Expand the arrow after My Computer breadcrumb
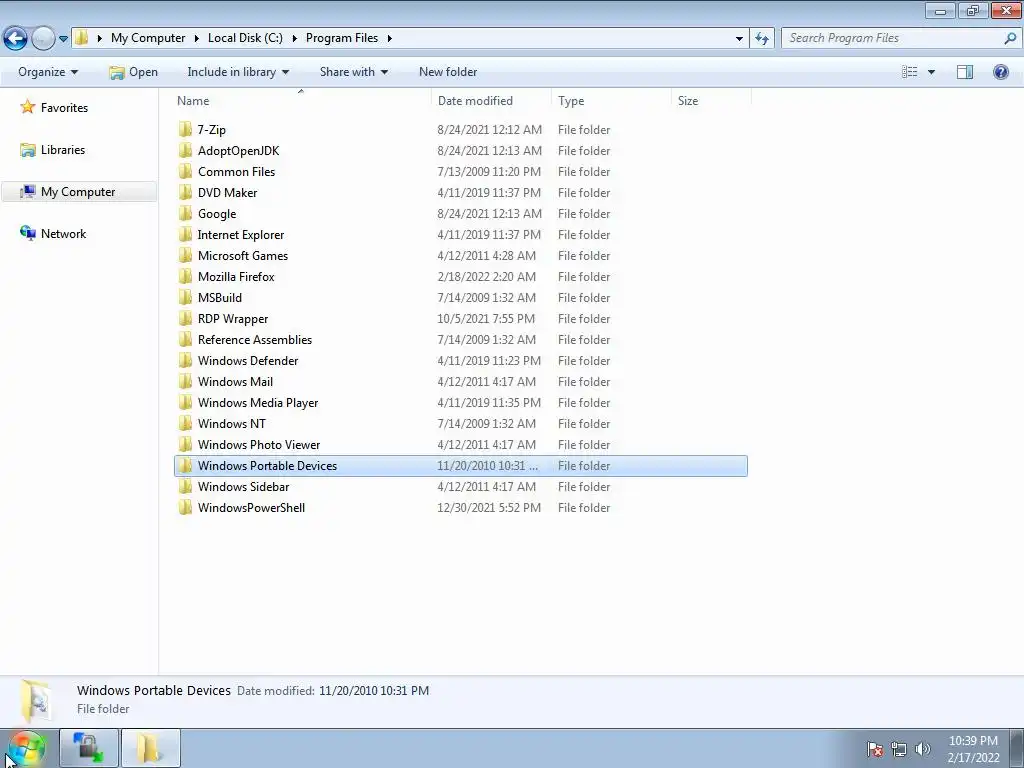 pyautogui.click(x=197, y=38)
